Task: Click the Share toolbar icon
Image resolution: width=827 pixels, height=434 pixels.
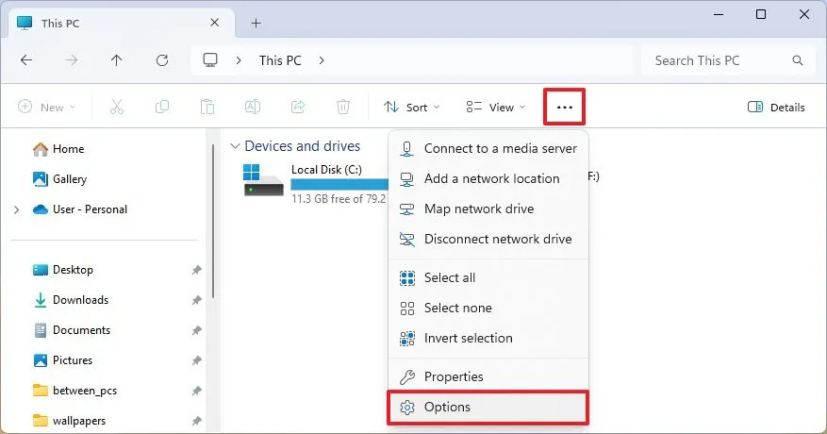Action: click(298, 107)
